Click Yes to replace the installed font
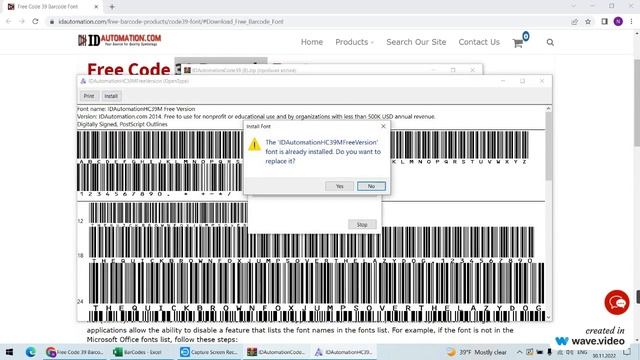This screenshot has height=360, width=640. click(339, 186)
